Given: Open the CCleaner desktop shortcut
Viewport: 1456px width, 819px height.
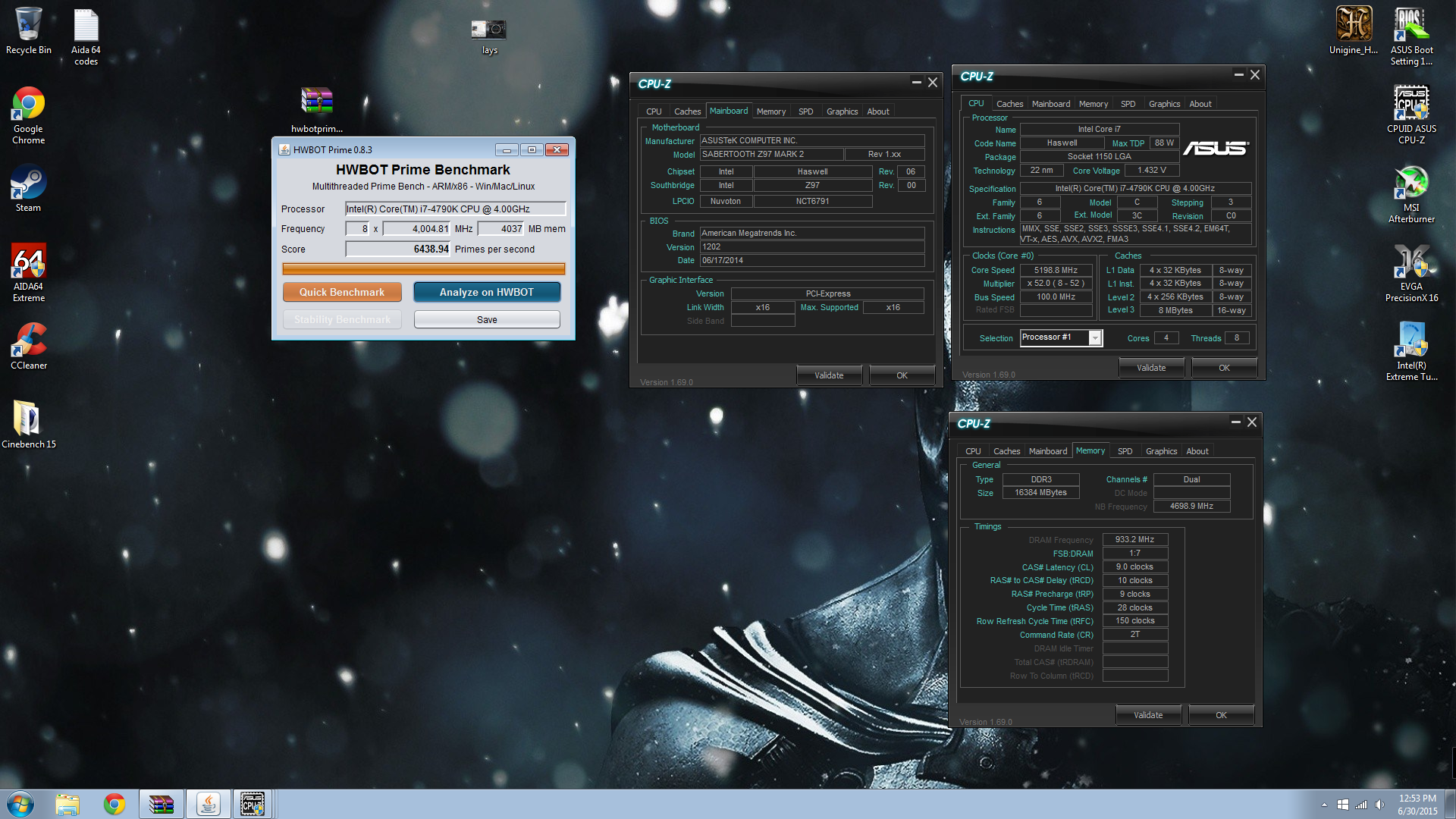Looking at the screenshot, I should [x=28, y=347].
